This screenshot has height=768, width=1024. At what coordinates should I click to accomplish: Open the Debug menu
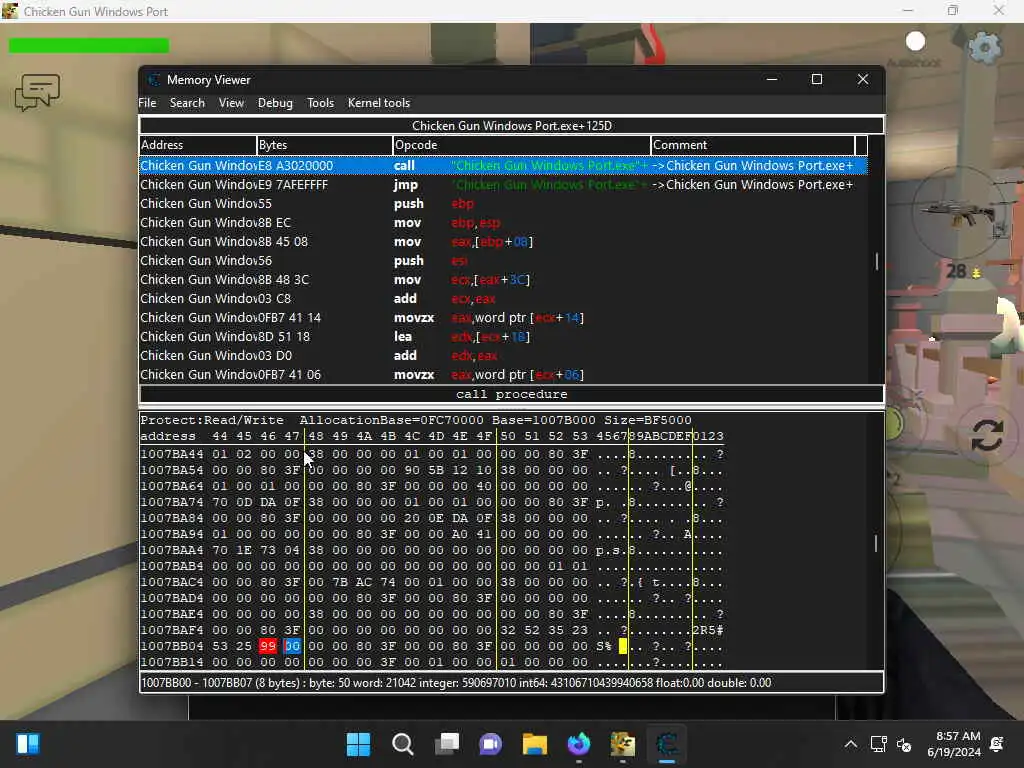(275, 103)
